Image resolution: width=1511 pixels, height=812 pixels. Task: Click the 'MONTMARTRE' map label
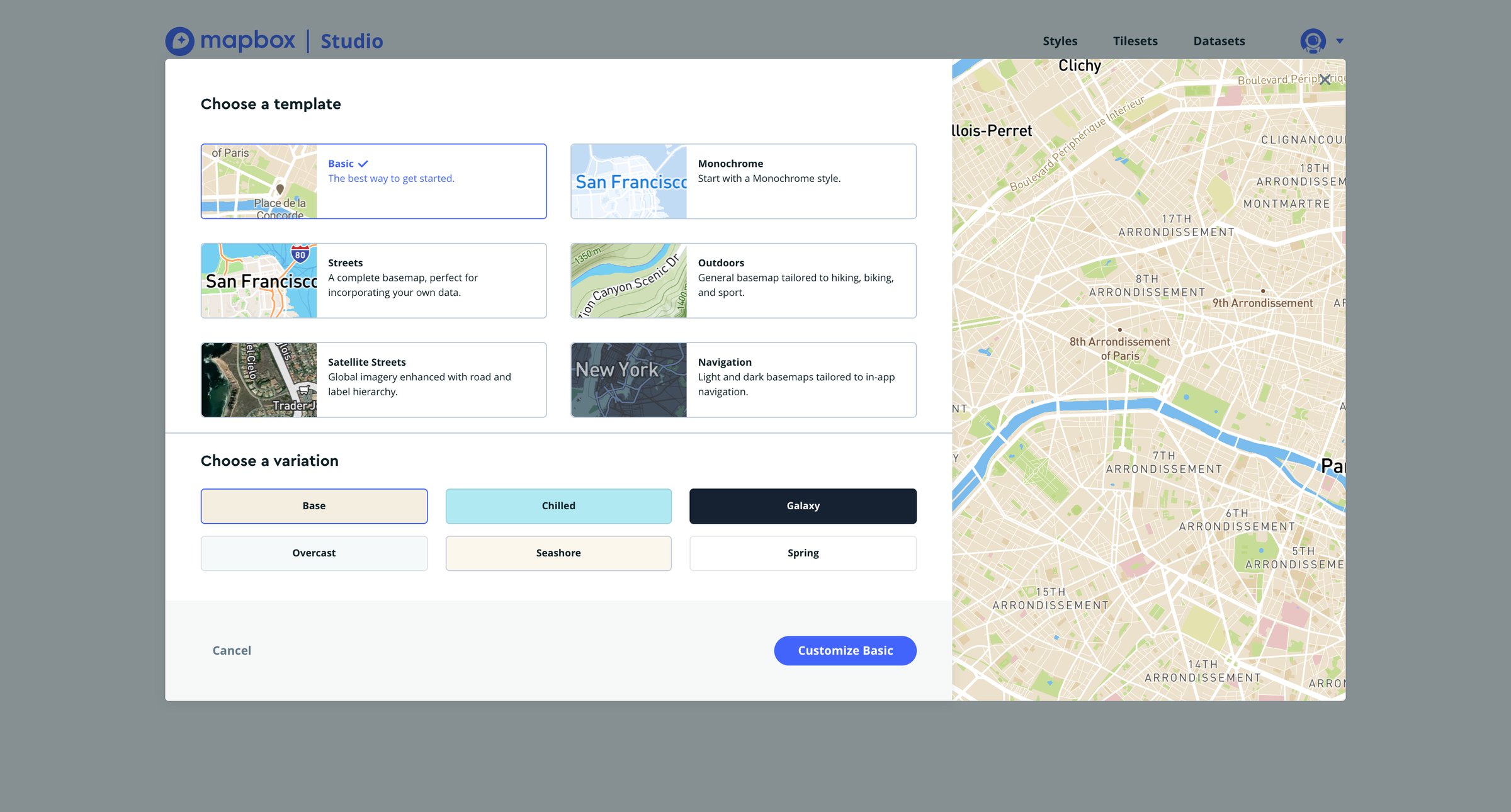(1286, 204)
